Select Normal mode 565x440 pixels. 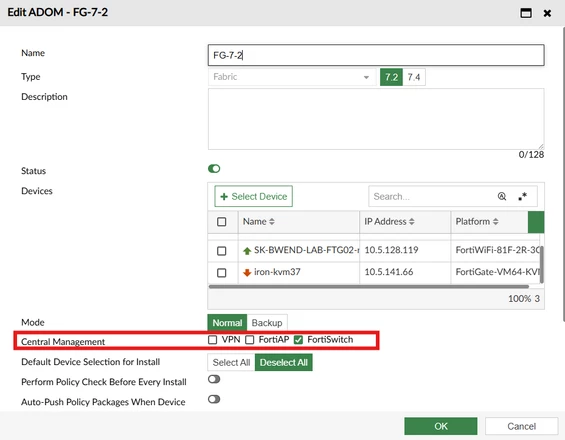pos(227,323)
